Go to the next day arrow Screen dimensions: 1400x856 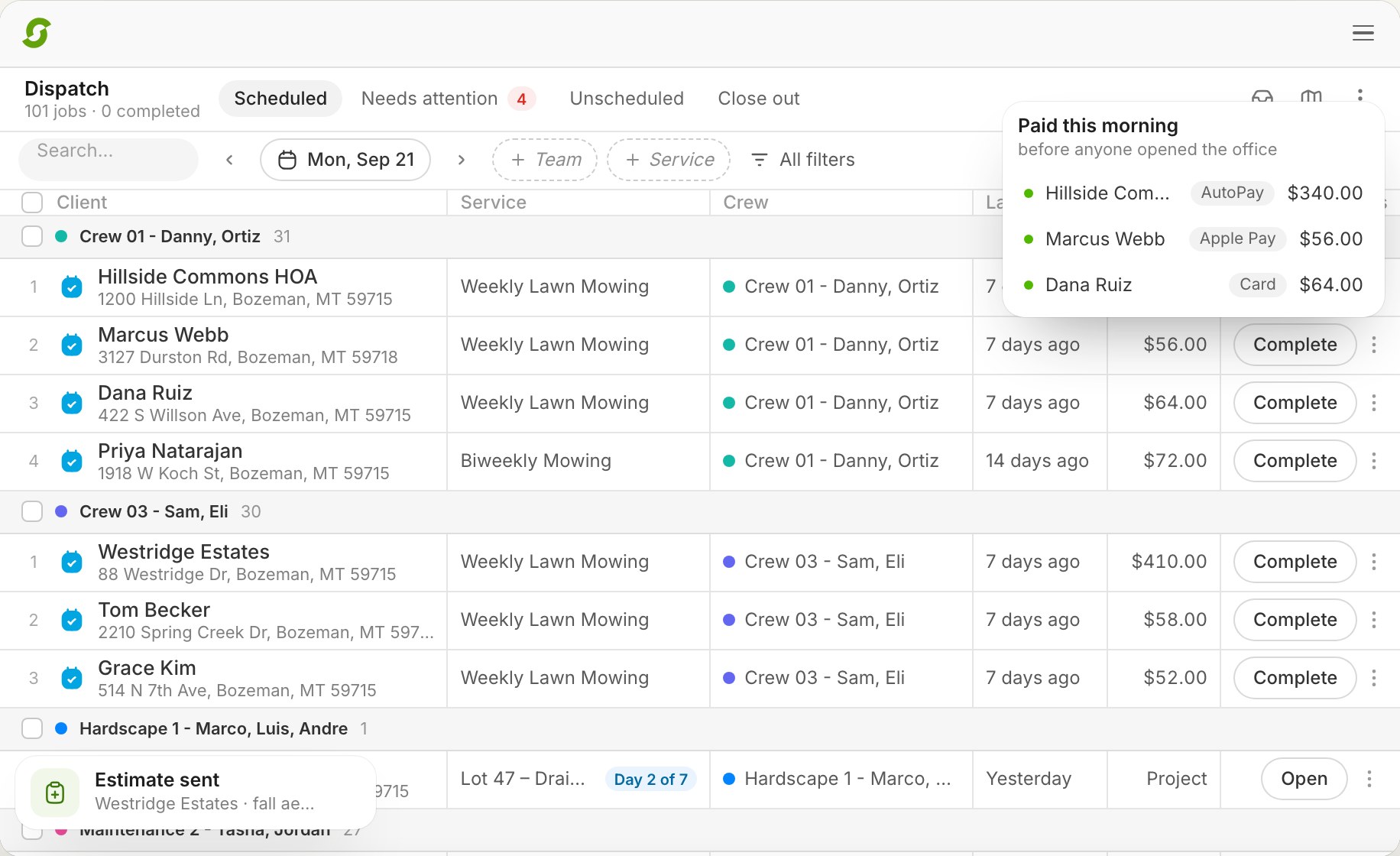pos(461,160)
